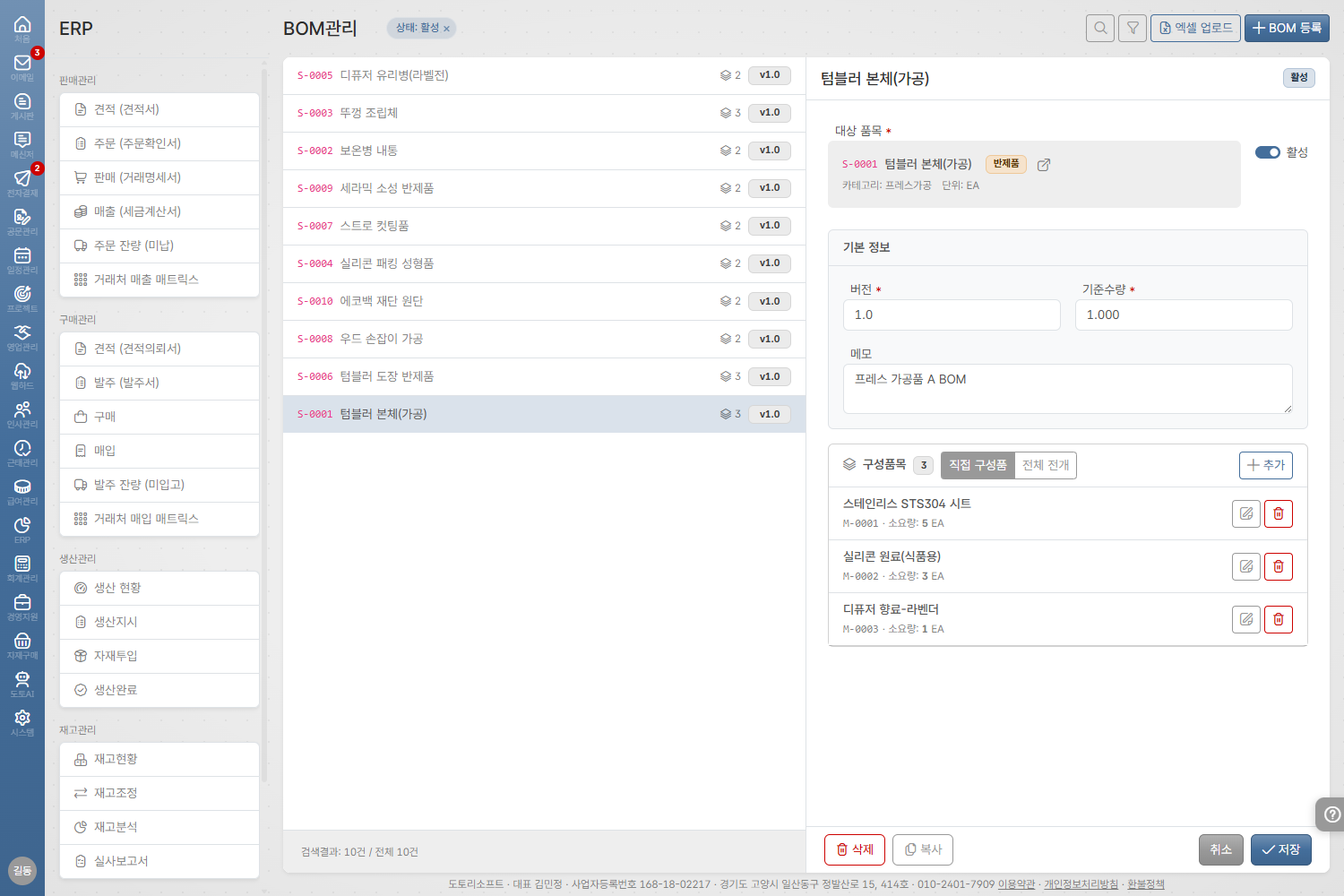Click the 버전 input field
This screenshot has width=1344, height=896.
(x=952, y=315)
